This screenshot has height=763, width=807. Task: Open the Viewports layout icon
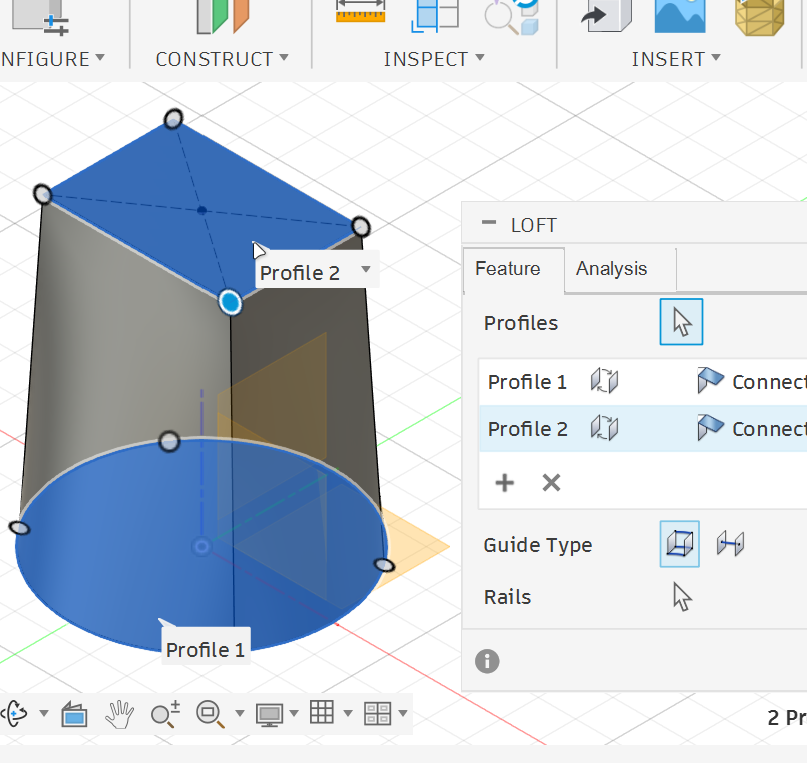point(377,714)
